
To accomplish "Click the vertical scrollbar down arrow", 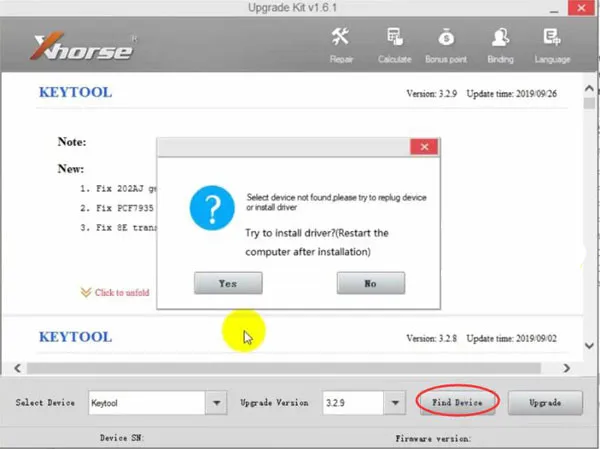I will click(589, 346).
